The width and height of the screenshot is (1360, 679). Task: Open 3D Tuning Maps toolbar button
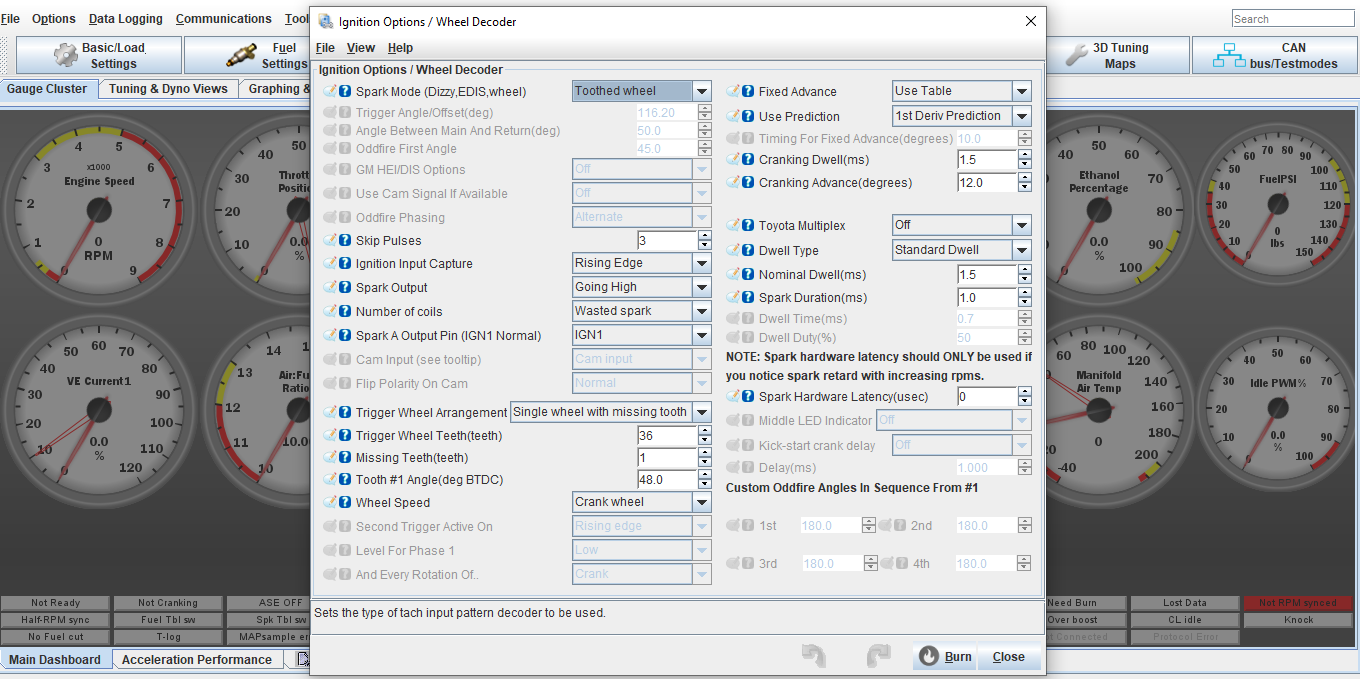point(1118,56)
